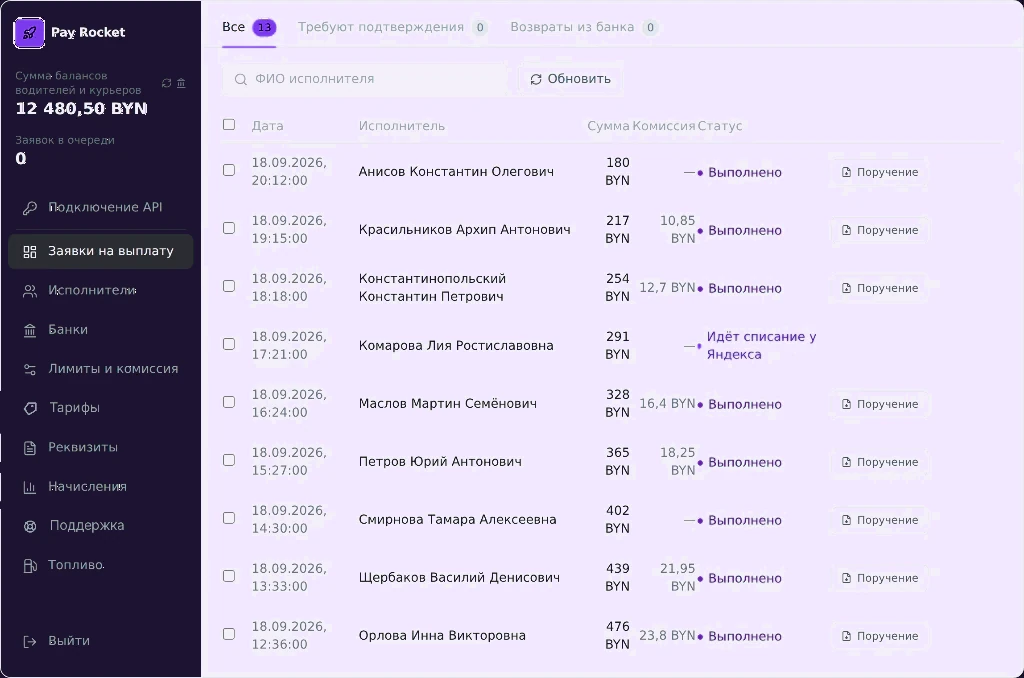Click the Обновить button
This screenshot has width=1024, height=678.
(x=571, y=79)
